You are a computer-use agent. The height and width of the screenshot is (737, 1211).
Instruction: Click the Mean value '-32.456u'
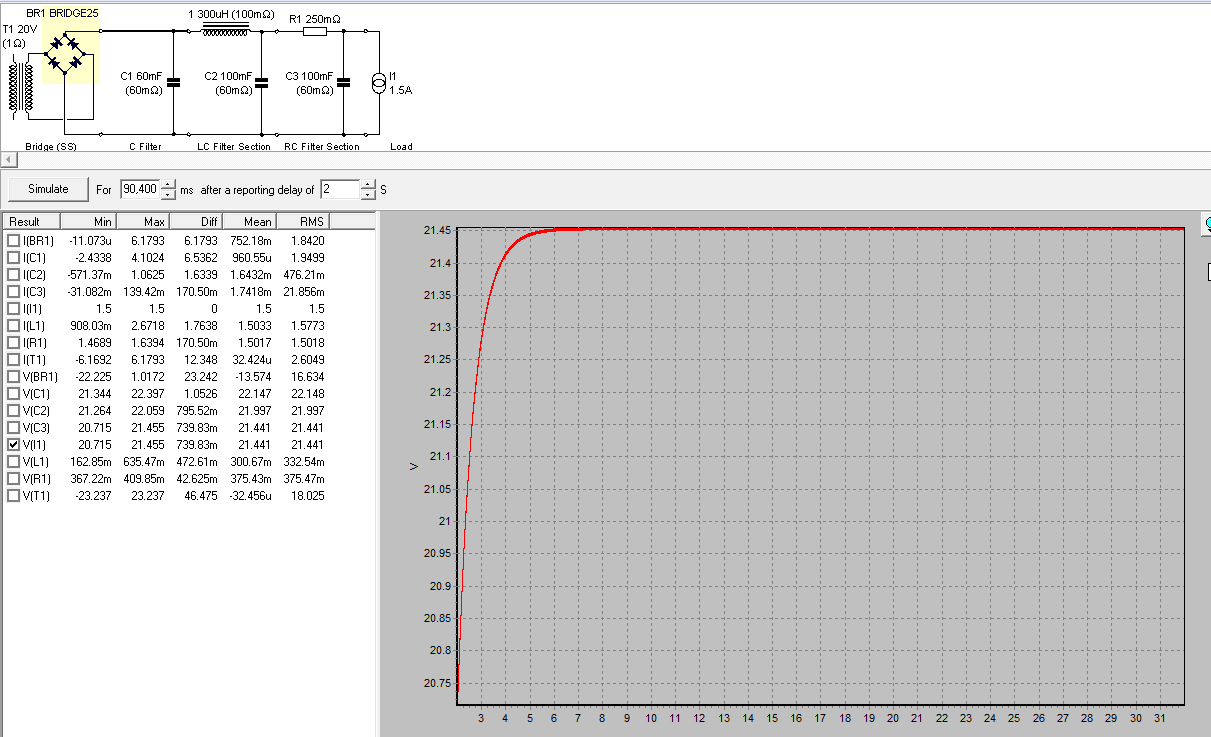pyautogui.click(x=250, y=495)
